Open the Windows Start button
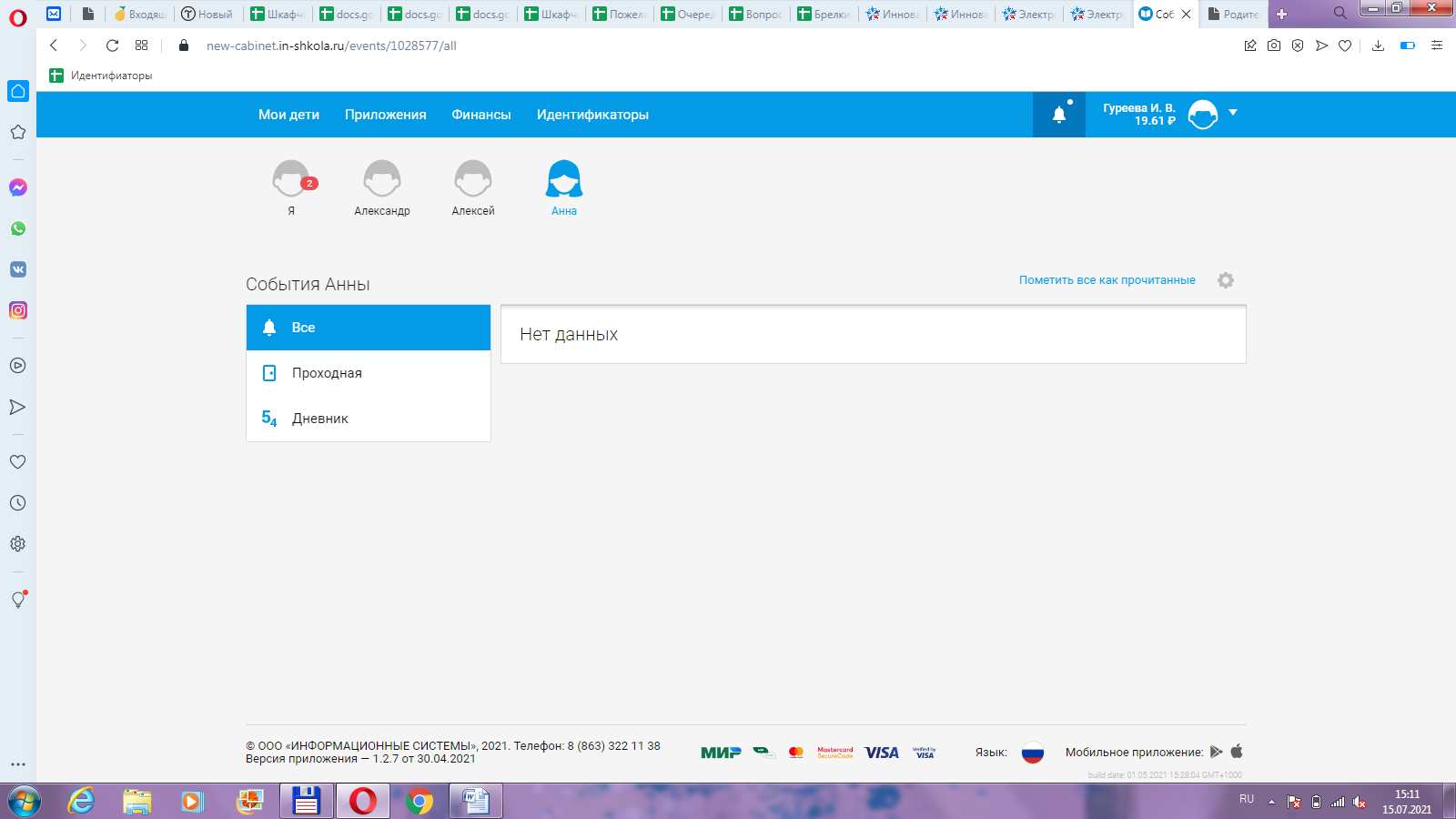The height and width of the screenshot is (819, 1456). pyautogui.click(x=24, y=802)
